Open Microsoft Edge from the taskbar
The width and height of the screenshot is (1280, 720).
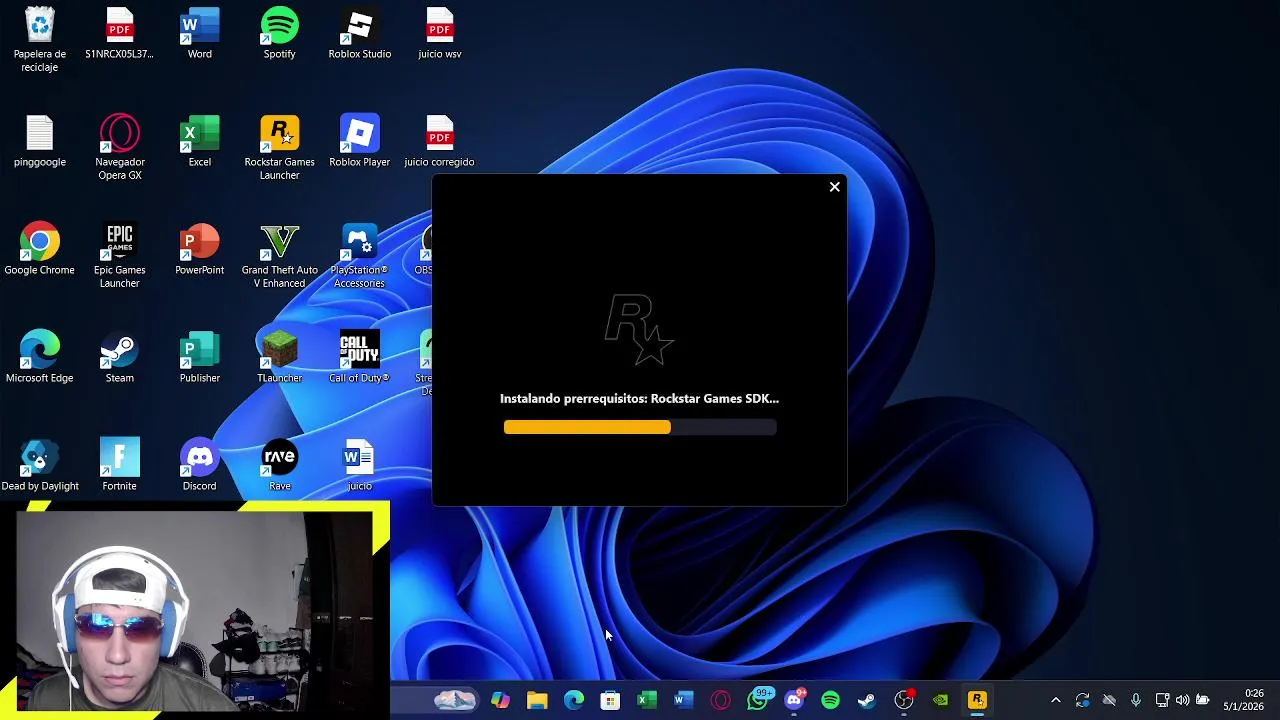coord(574,700)
